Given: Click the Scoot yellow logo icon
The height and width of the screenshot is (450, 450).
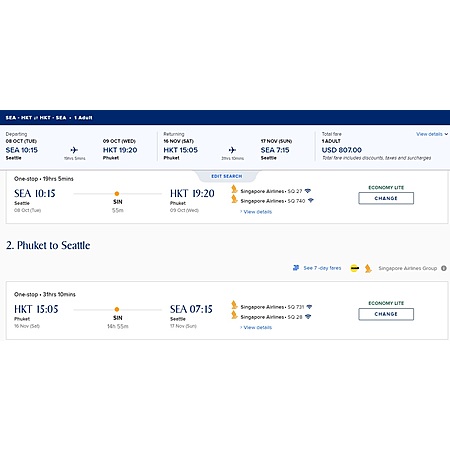Looking at the screenshot, I should pyautogui.click(x=354, y=268).
